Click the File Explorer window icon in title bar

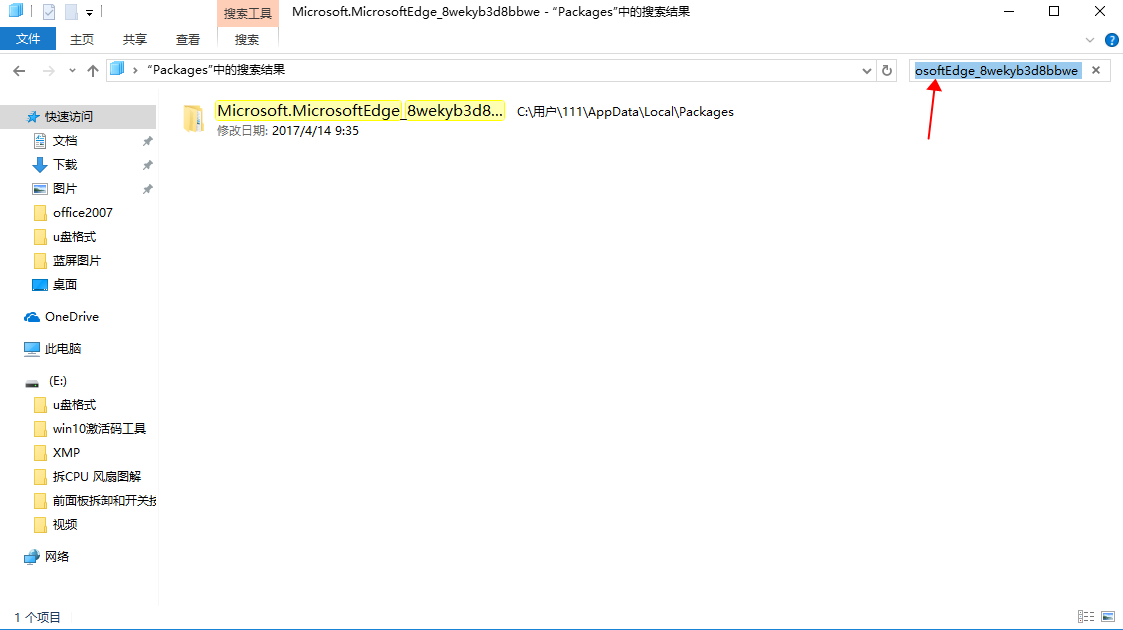pyautogui.click(x=16, y=11)
